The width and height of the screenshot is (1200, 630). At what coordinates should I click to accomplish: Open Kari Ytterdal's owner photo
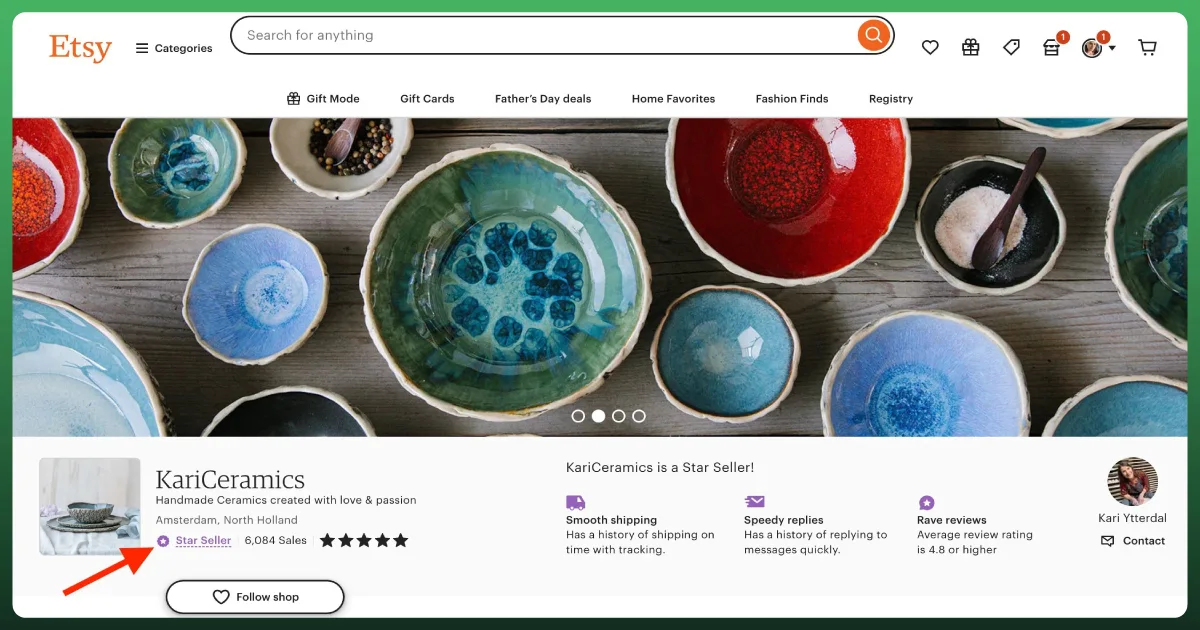(x=1132, y=482)
